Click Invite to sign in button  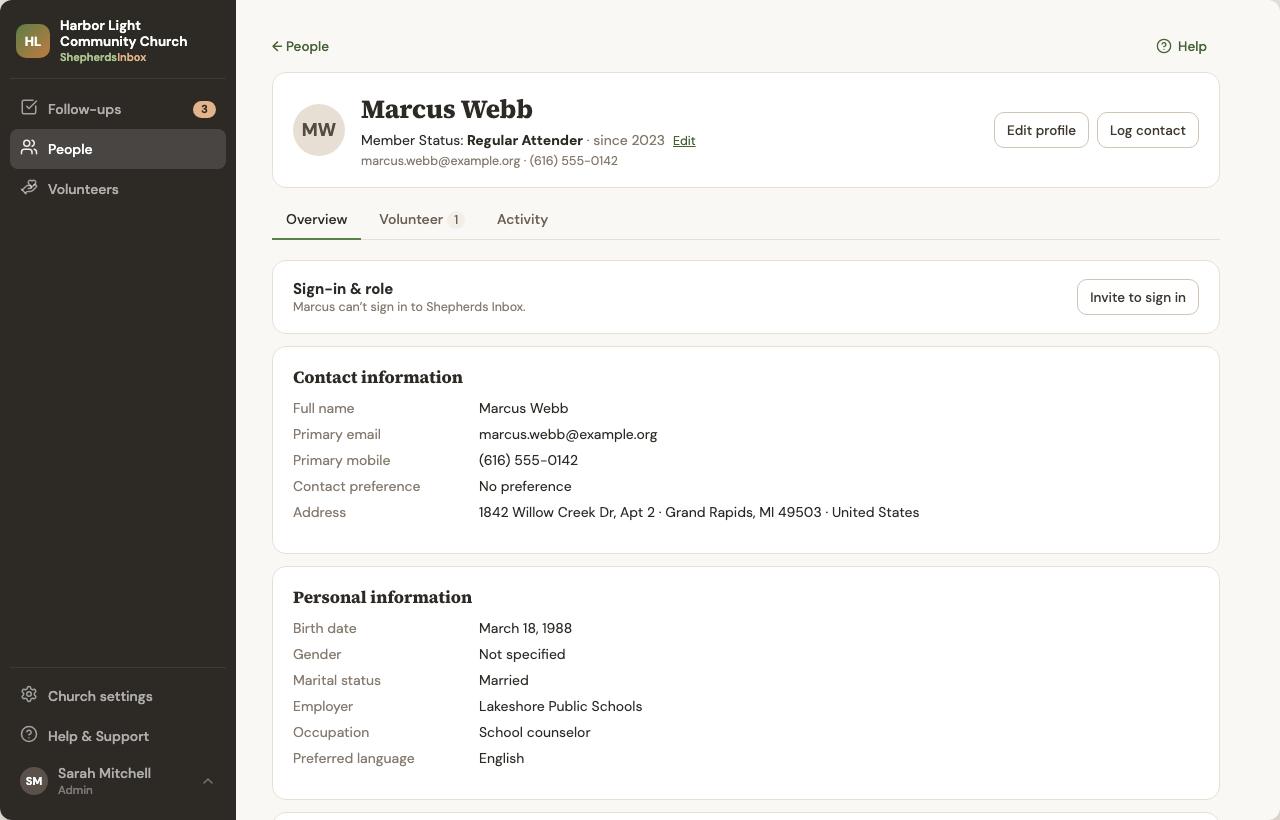(1137, 297)
